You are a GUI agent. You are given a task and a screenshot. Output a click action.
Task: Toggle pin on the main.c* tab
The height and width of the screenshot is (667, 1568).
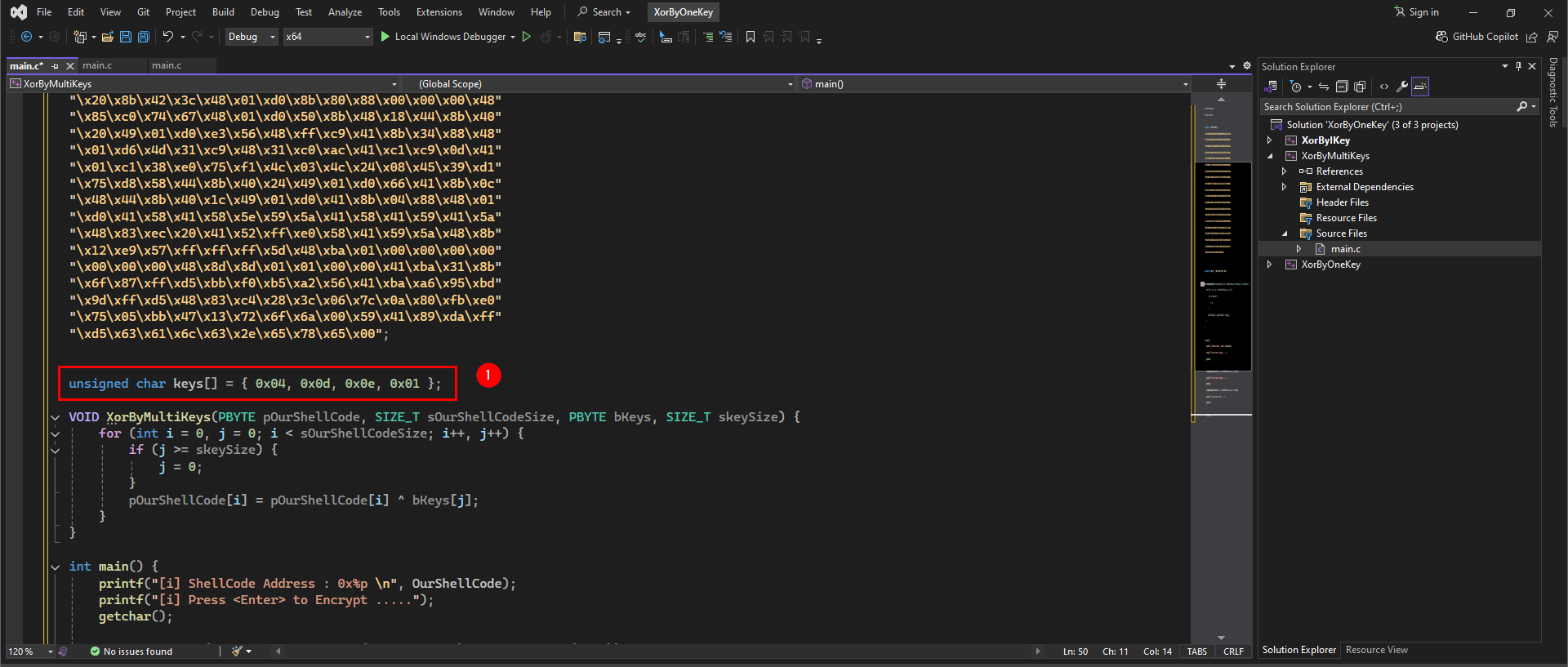click(56, 66)
